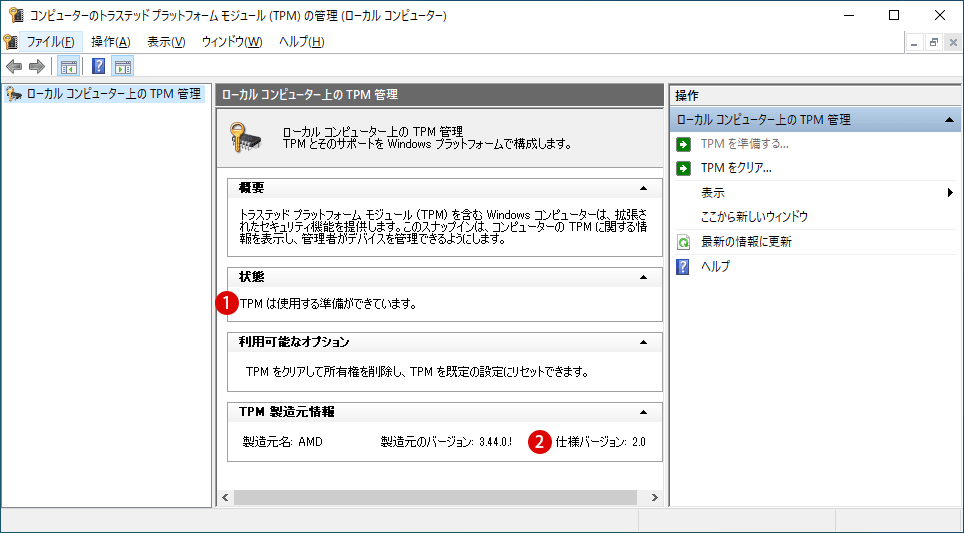Collapse the 利用可能なオプション section

[x=643, y=342]
